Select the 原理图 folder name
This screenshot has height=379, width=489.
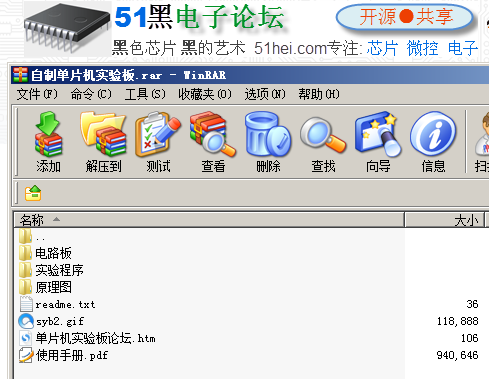pos(53,287)
